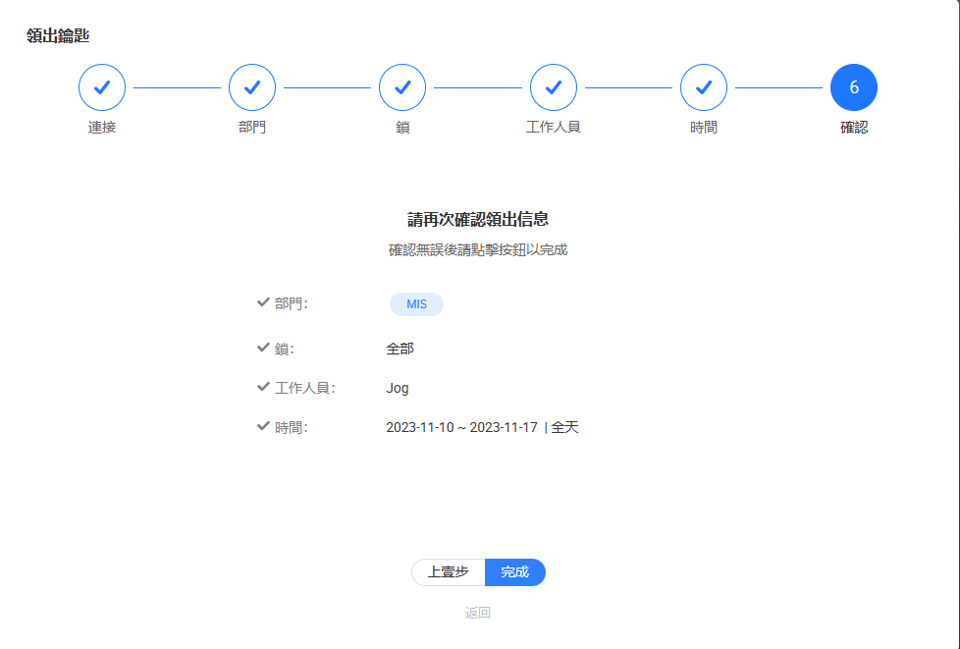Click the 工作人員 step checkmark circle
Viewport: 960px width, 649px height.
click(x=553, y=88)
